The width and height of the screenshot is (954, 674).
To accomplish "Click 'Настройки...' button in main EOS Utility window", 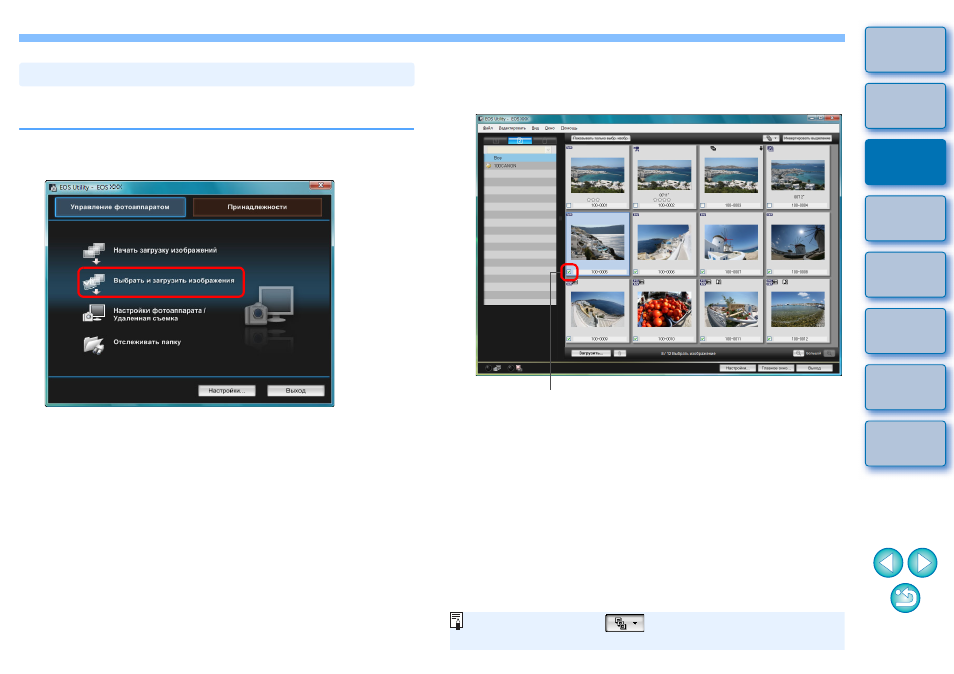I will (x=227, y=391).
